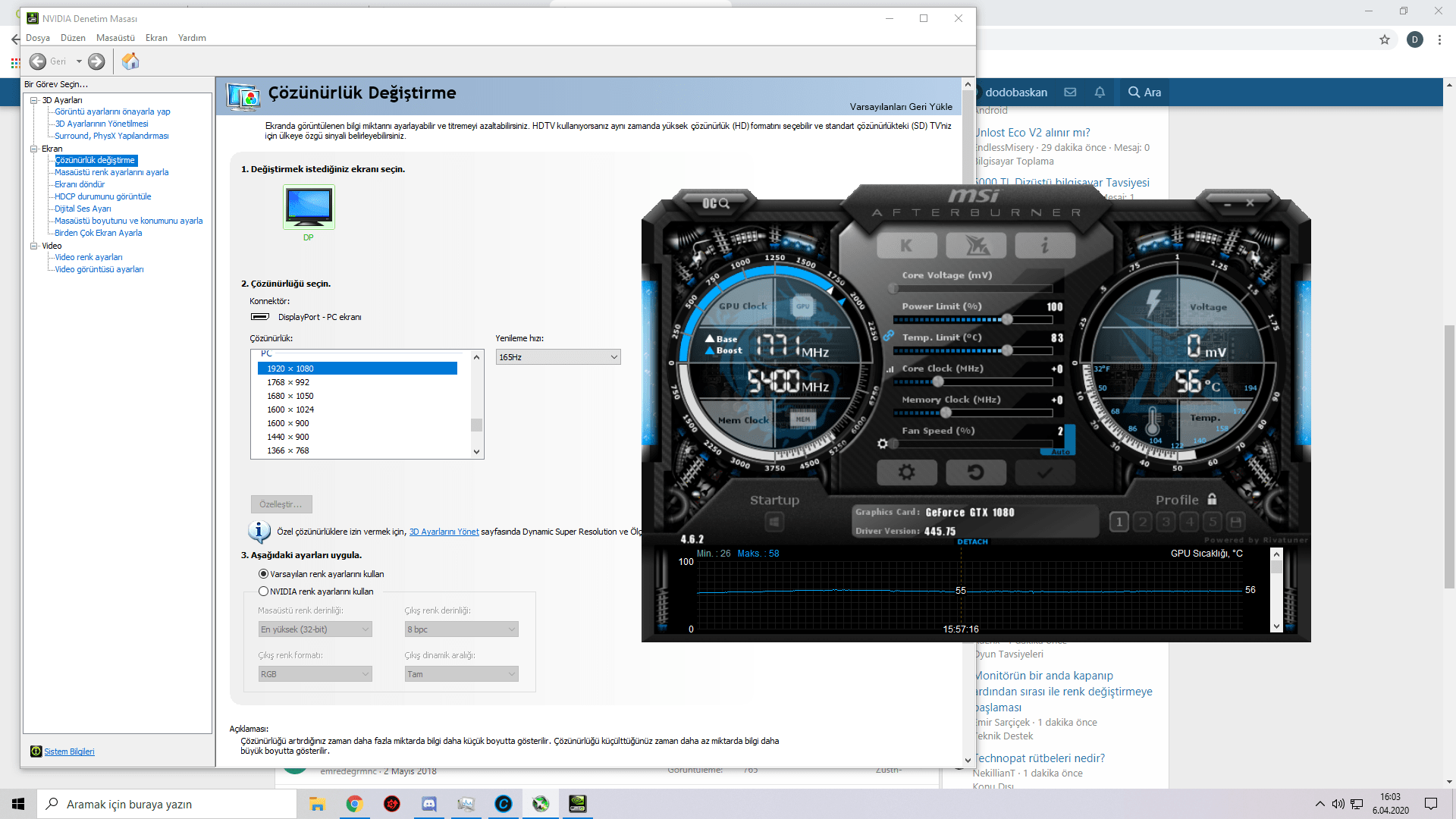This screenshot has height=819, width=1456.
Task: Open the Masaüstü menu
Action: coord(115,38)
